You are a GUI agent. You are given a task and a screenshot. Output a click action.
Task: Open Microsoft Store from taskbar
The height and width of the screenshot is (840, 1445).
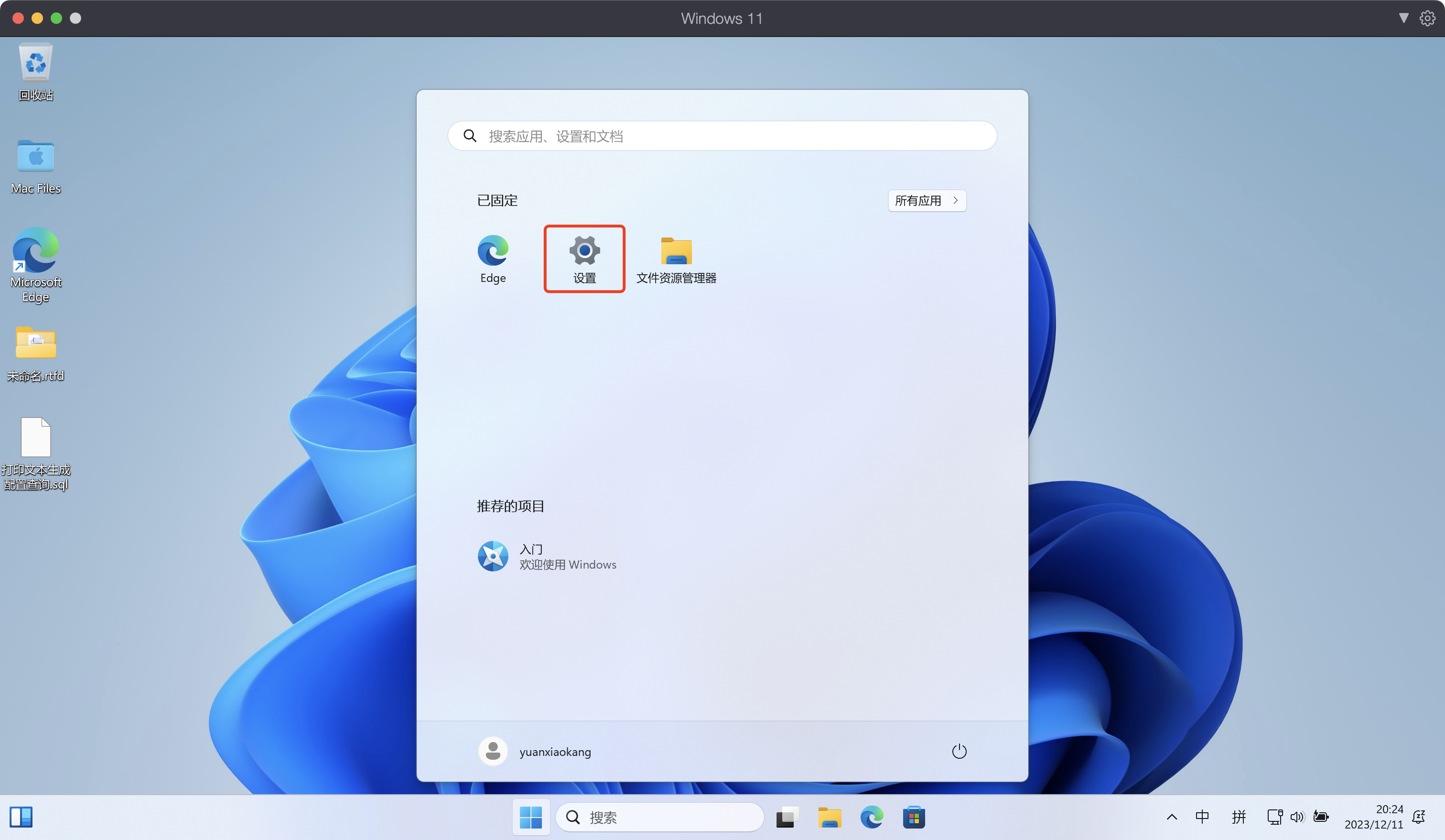click(914, 817)
